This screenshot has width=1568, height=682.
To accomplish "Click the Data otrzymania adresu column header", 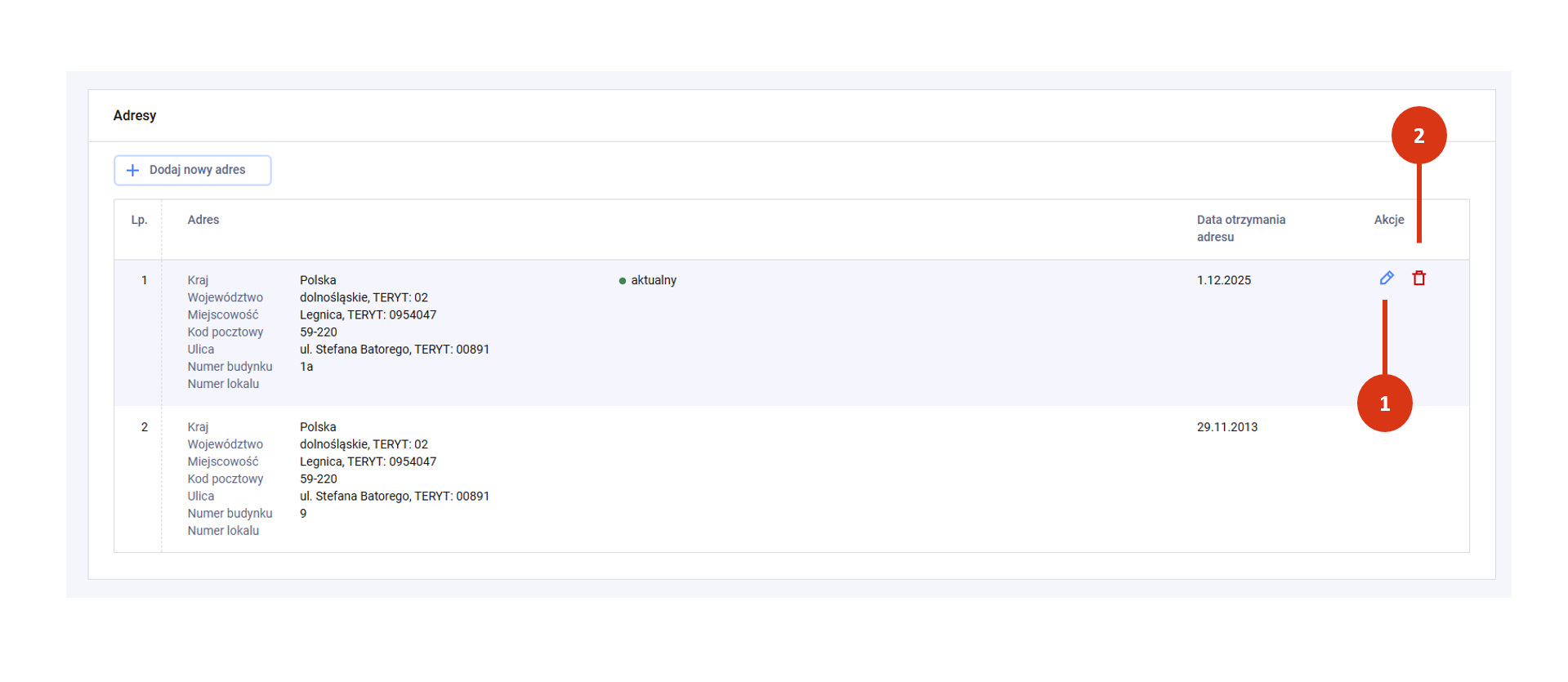I will tap(1240, 228).
